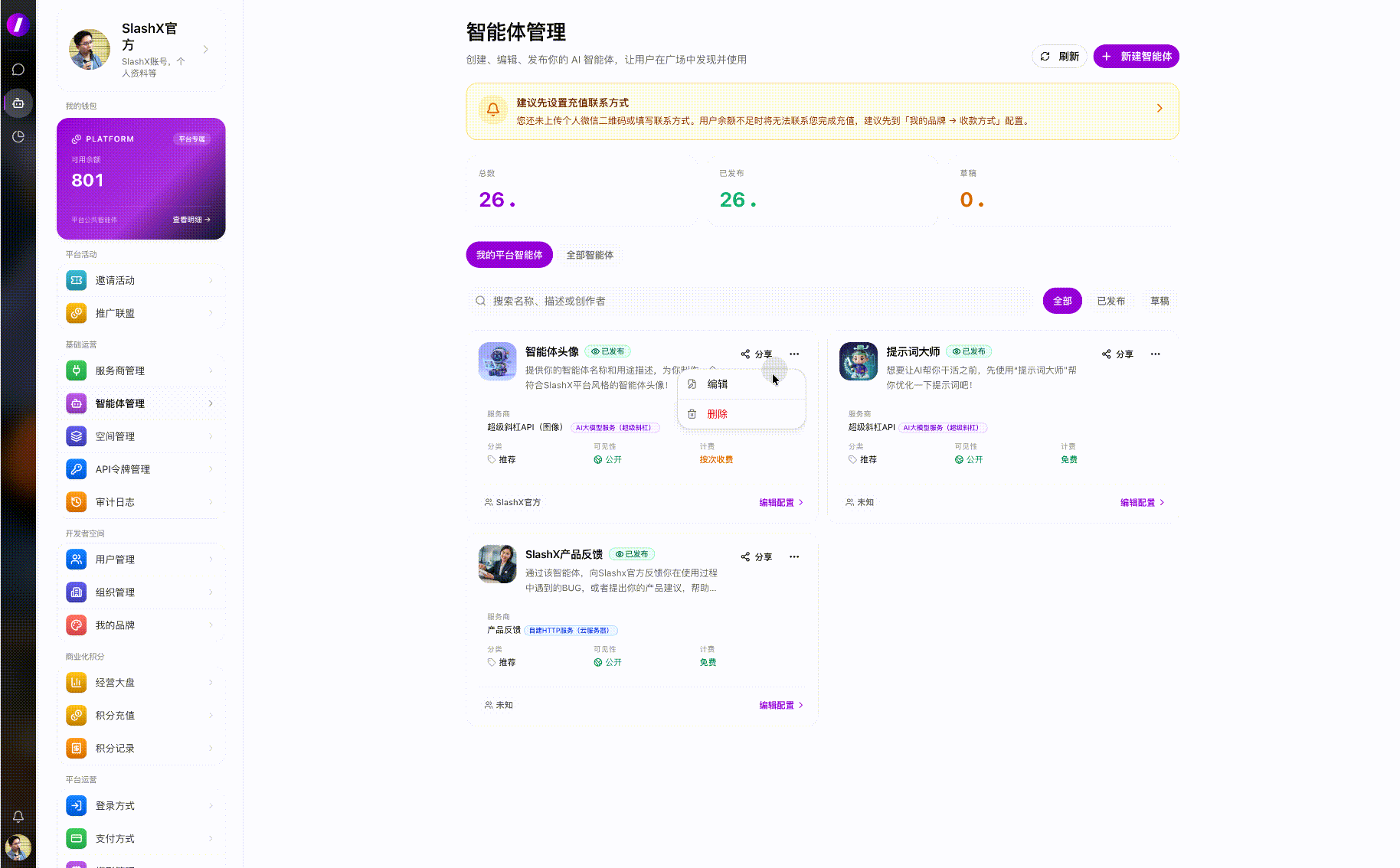Filter list by 草稿 status
This screenshot has width=1400, height=868.
tap(1160, 301)
